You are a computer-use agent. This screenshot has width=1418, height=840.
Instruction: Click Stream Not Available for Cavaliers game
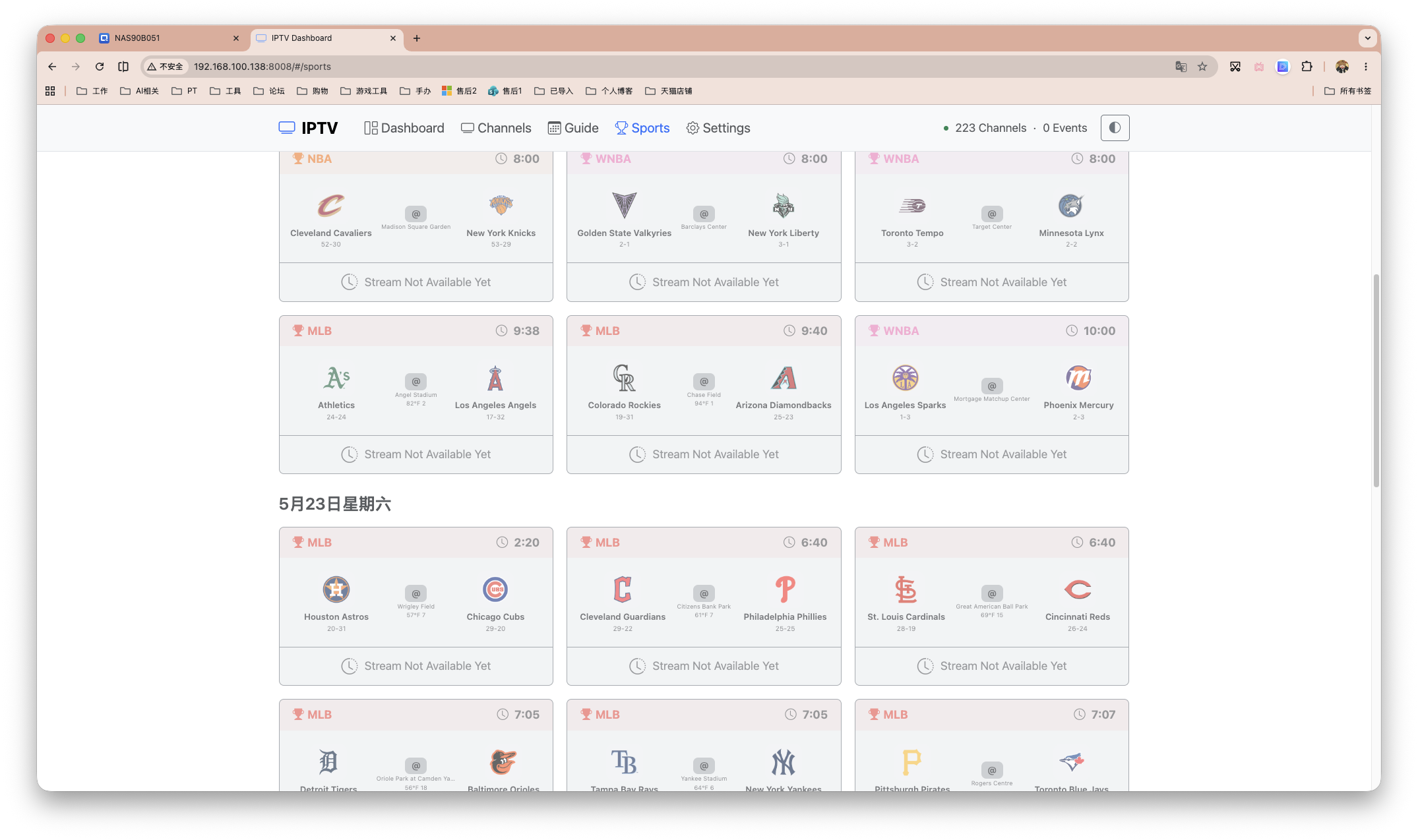[x=416, y=282]
